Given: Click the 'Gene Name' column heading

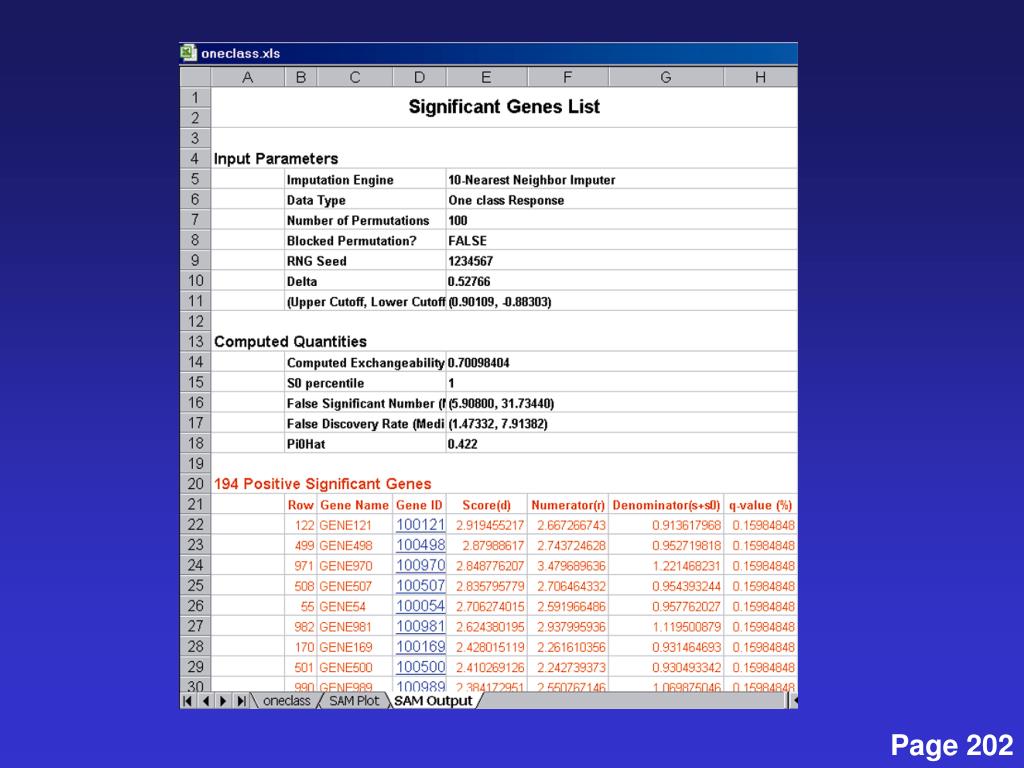Looking at the screenshot, I should (x=355, y=505).
